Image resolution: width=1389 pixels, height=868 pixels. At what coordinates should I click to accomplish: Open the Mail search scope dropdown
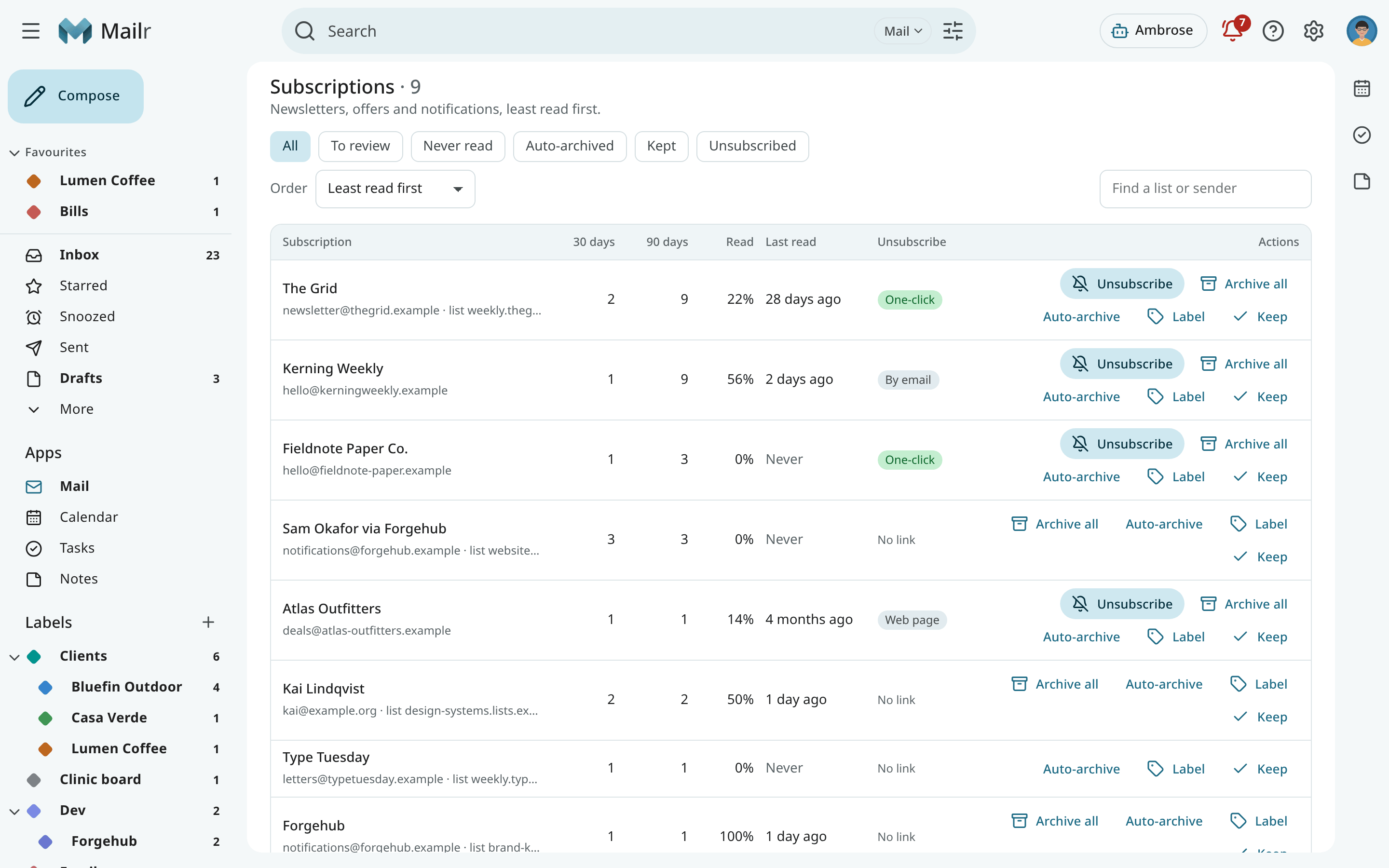tap(902, 31)
